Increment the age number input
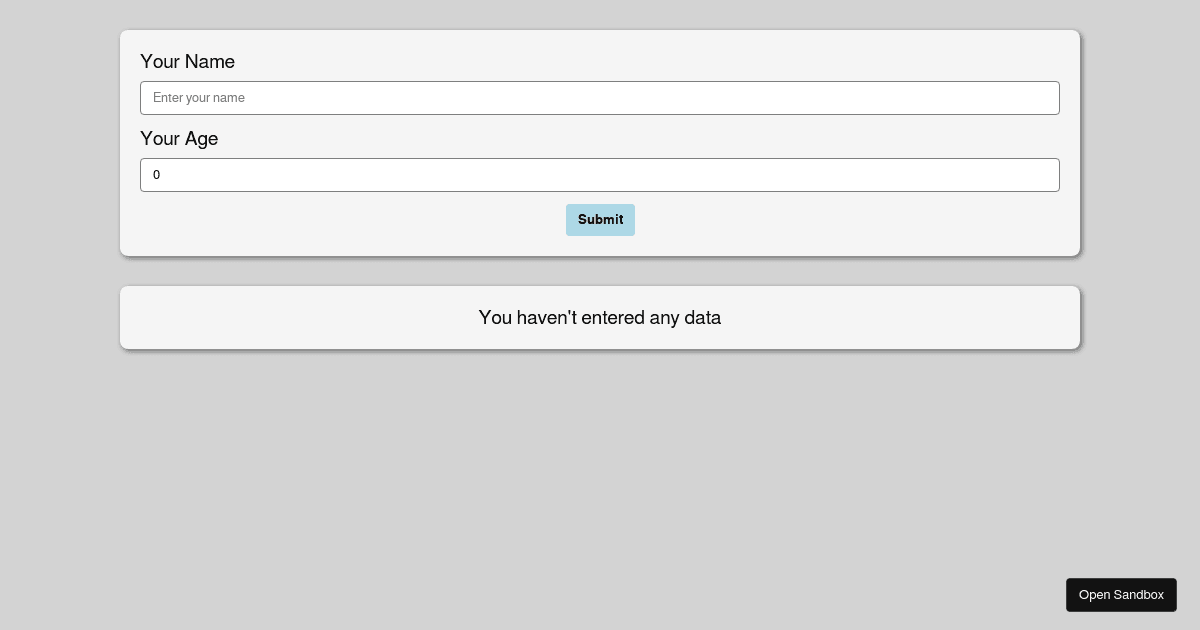This screenshot has width=1200, height=630. click(x=1048, y=170)
